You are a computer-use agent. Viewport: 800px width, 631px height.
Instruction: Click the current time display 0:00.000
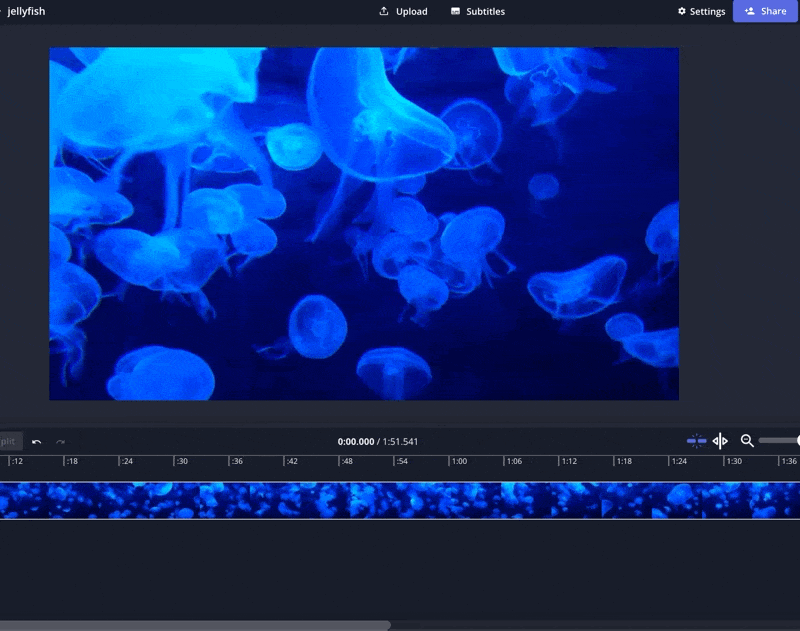click(x=355, y=441)
